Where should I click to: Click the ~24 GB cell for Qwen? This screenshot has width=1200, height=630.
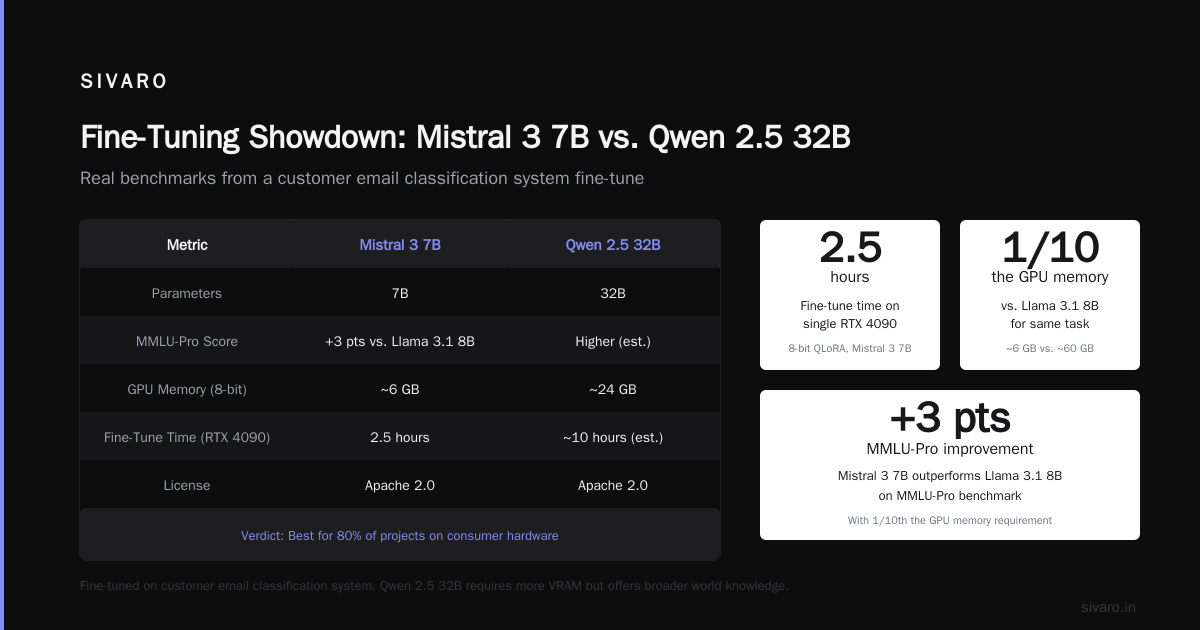[613, 389]
